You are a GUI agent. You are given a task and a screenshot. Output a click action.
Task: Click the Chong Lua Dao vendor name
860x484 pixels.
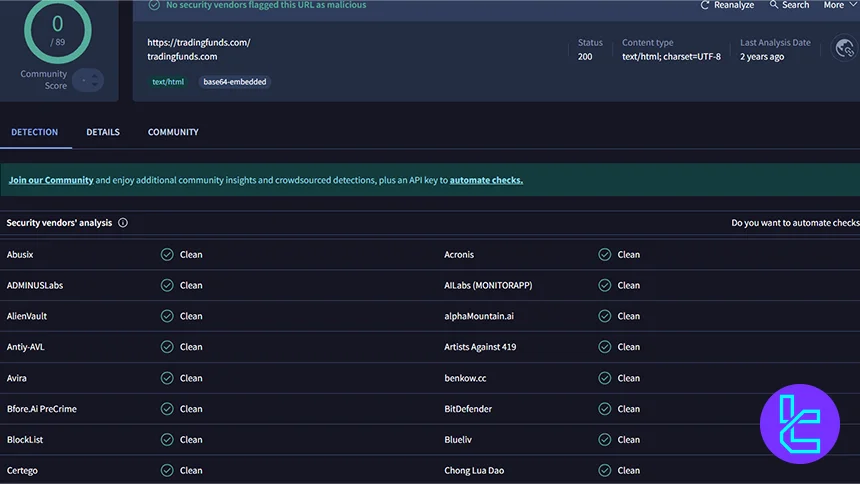coord(474,470)
